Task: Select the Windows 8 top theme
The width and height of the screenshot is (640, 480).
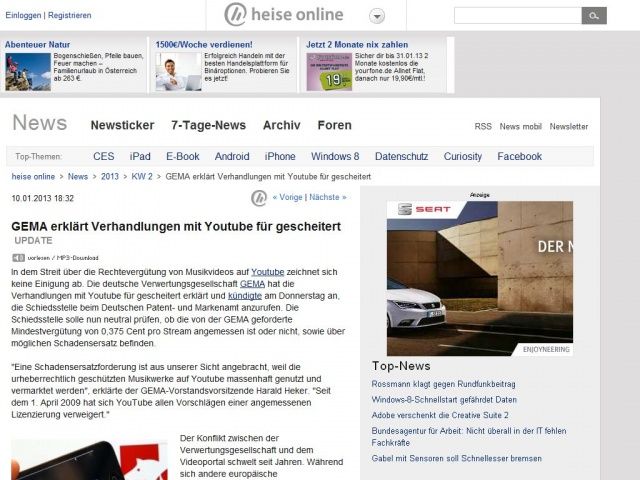Action: [x=335, y=156]
